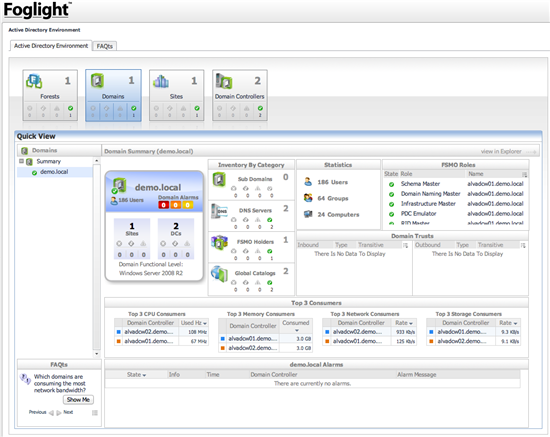The width and height of the screenshot is (550, 437).
Task: Select demo.local in the Domains tree
Action: pos(54,172)
